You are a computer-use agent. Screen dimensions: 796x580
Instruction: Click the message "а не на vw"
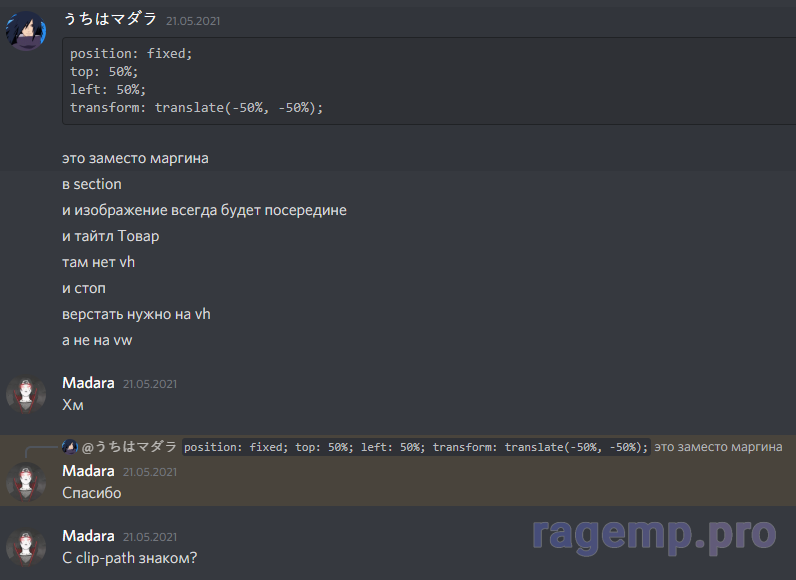pyautogui.click(x=97, y=340)
